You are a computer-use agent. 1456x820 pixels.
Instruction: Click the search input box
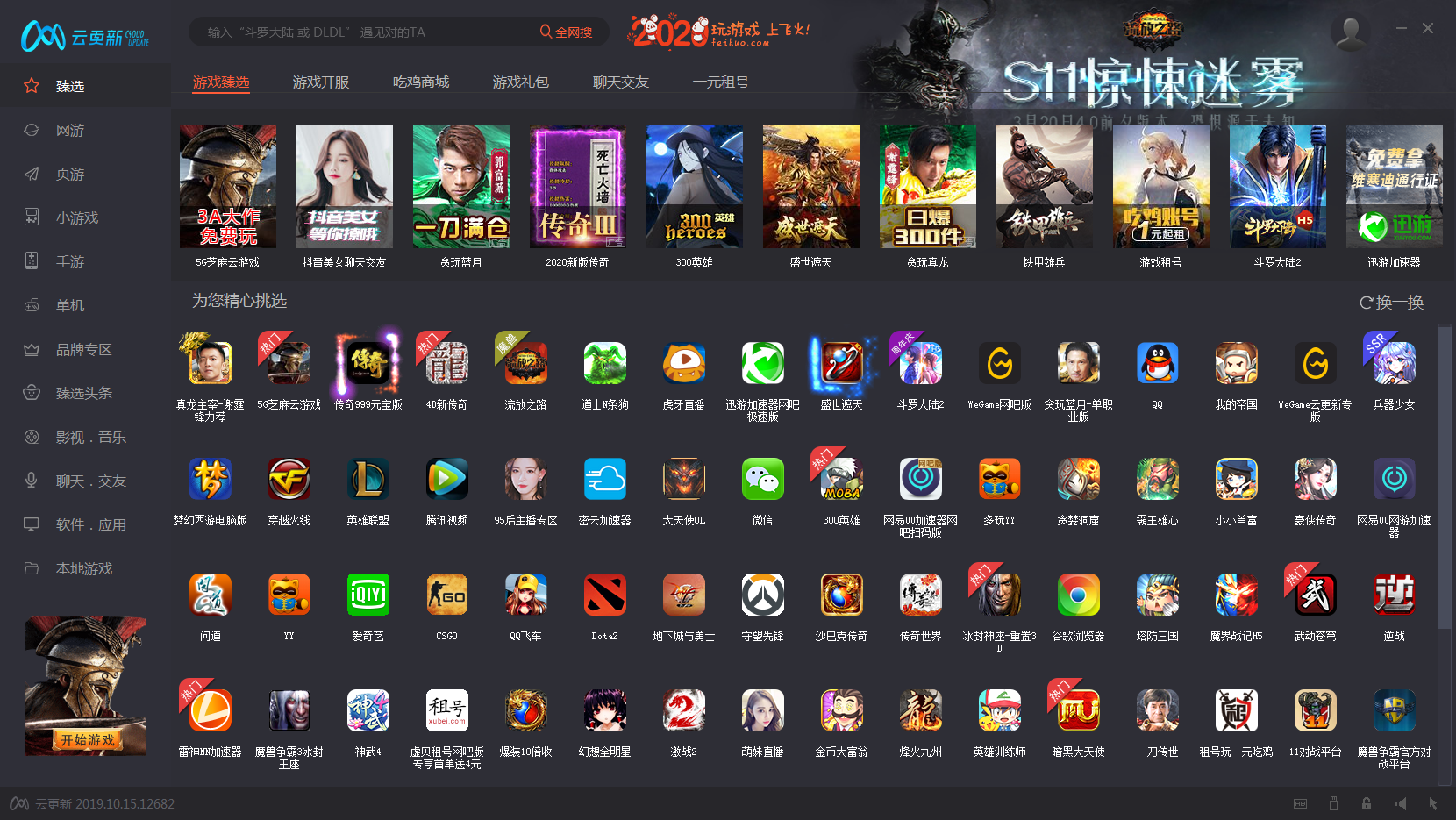[x=360, y=32]
